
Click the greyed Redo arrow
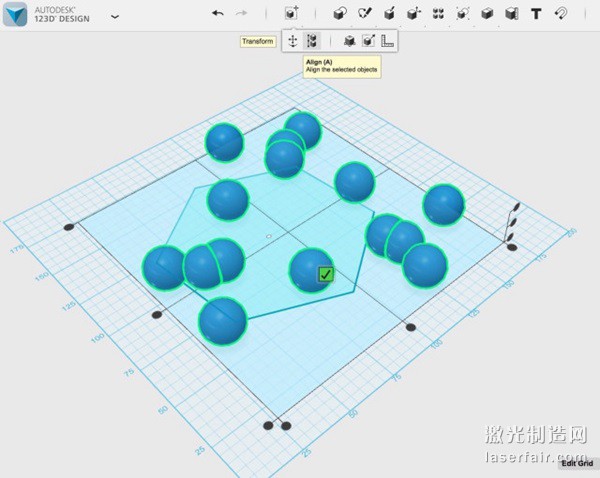pyautogui.click(x=241, y=14)
